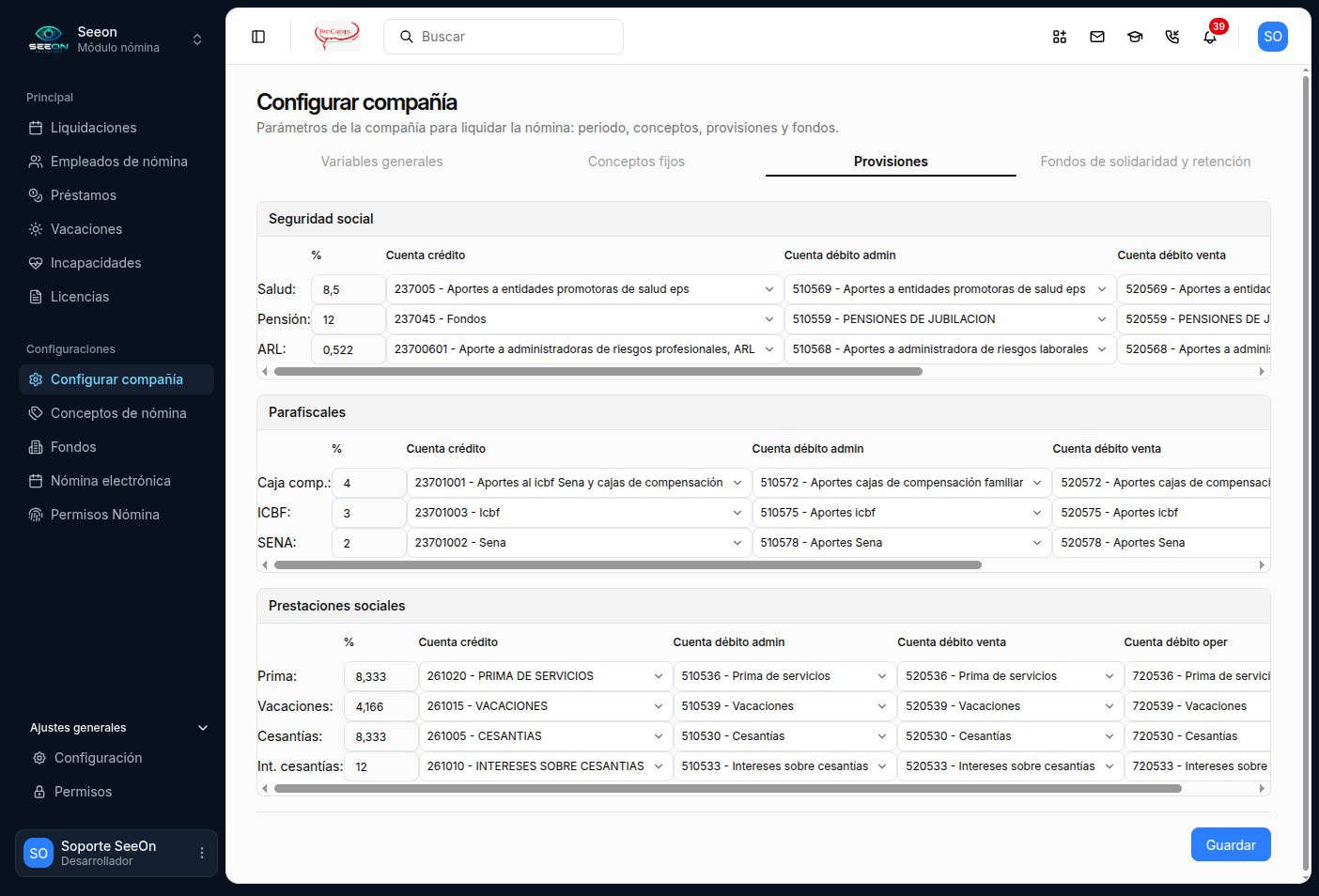Click the graduation cap tutorials icon
This screenshot has height=896, width=1319.
pyautogui.click(x=1135, y=37)
